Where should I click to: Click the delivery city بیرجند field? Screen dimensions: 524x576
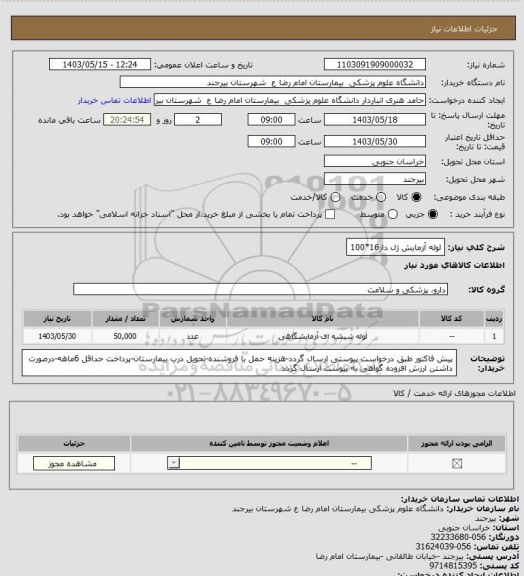click(x=375, y=179)
